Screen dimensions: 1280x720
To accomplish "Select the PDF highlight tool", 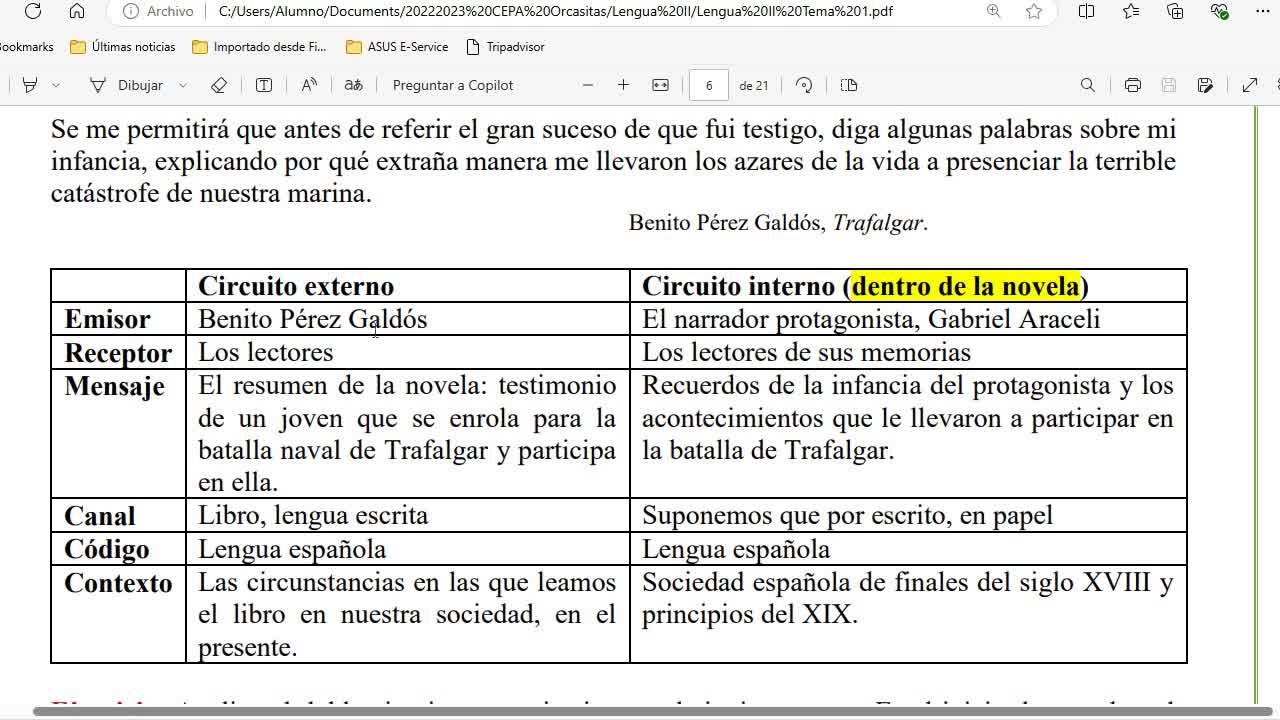I will (x=30, y=85).
